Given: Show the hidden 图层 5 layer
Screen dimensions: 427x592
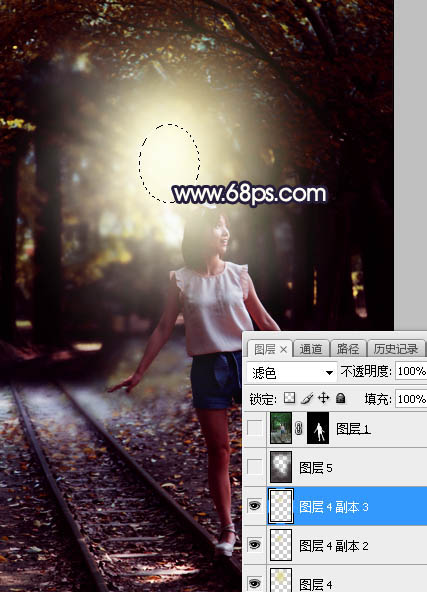Looking at the screenshot, I should (x=255, y=467).
